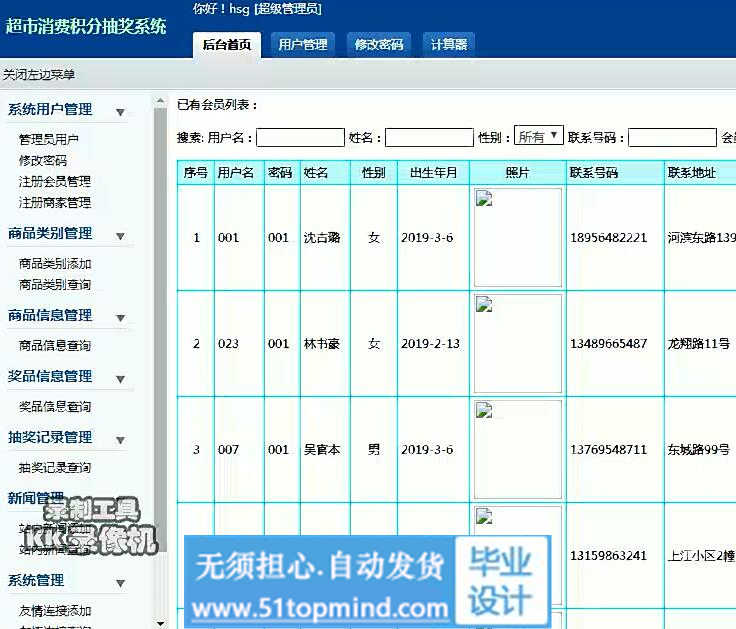Click the 照片 column header
Screen dimensions: 736x629
[x=518, y=173]
